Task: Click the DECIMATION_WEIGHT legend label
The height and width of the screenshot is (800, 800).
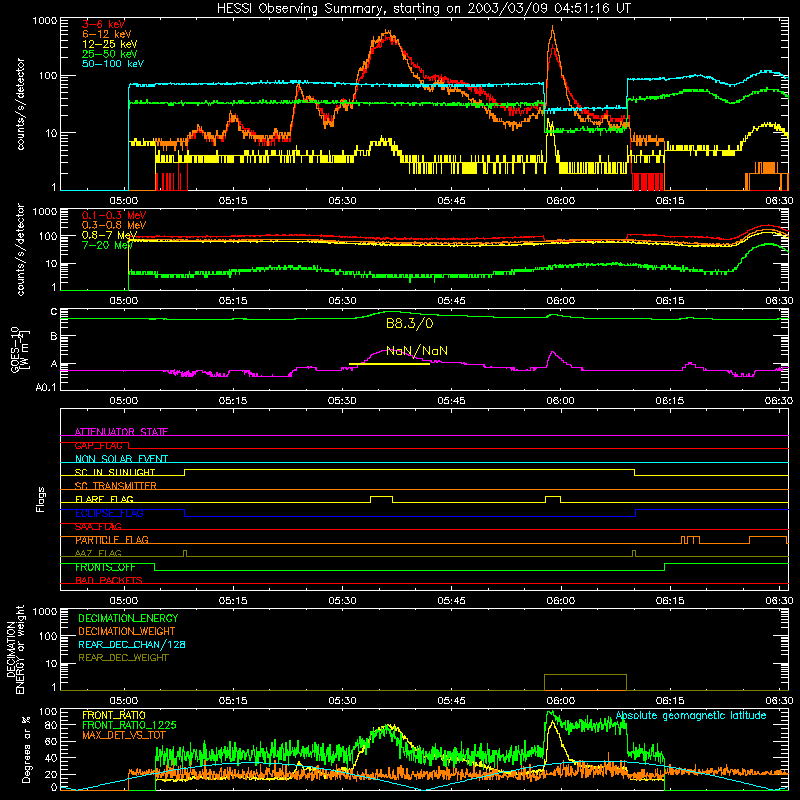Action: click(127, 631)
